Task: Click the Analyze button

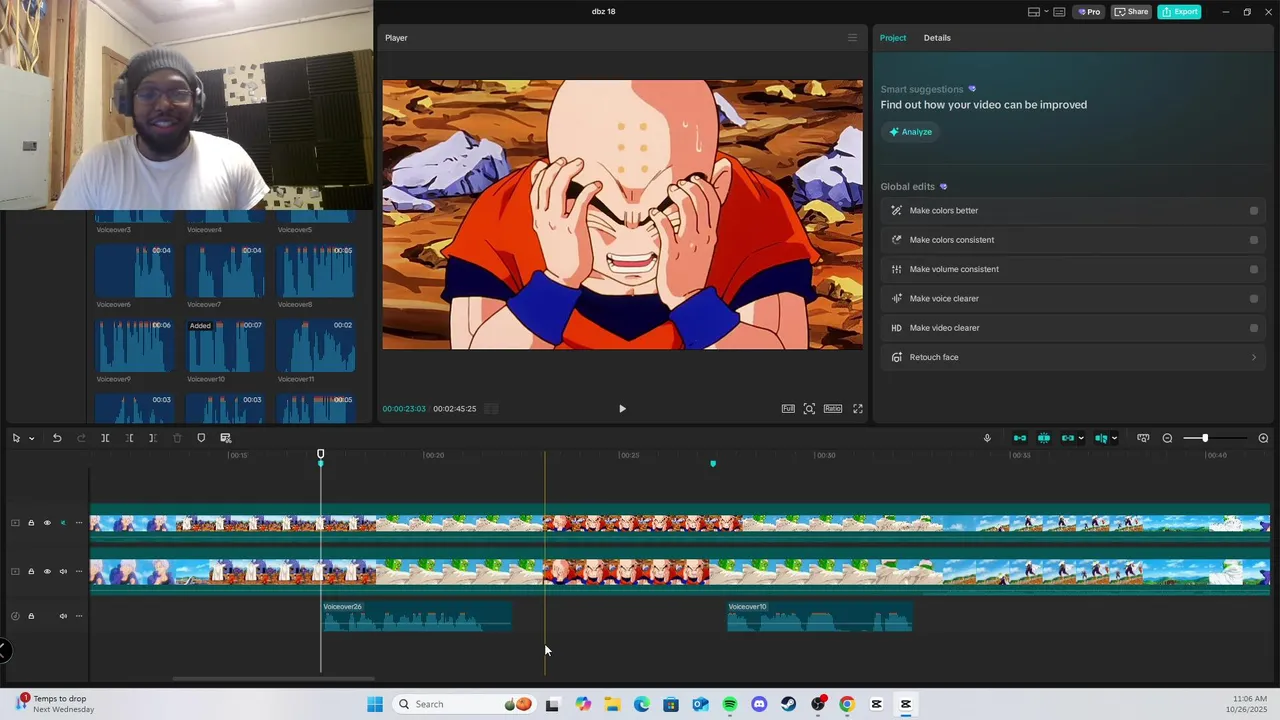Action: pyautogui.click(x=910, y=132)
